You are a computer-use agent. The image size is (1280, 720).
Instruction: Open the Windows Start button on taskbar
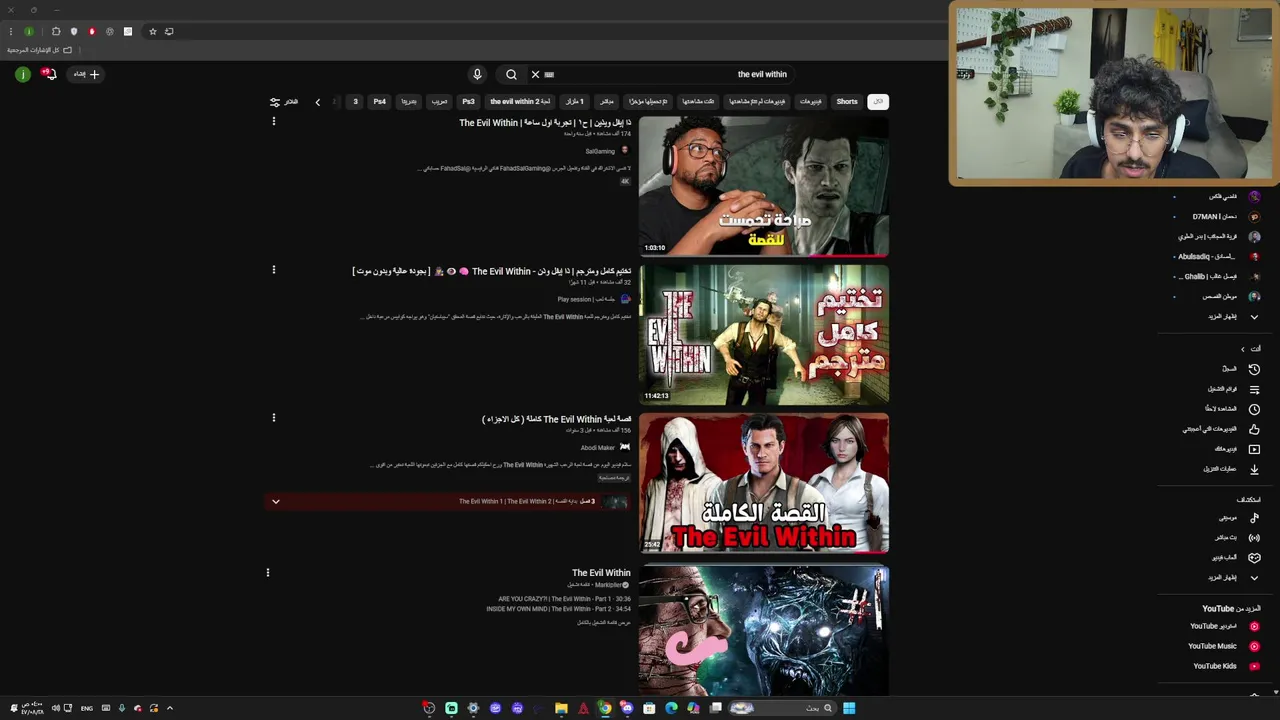(x=849, y=708)
